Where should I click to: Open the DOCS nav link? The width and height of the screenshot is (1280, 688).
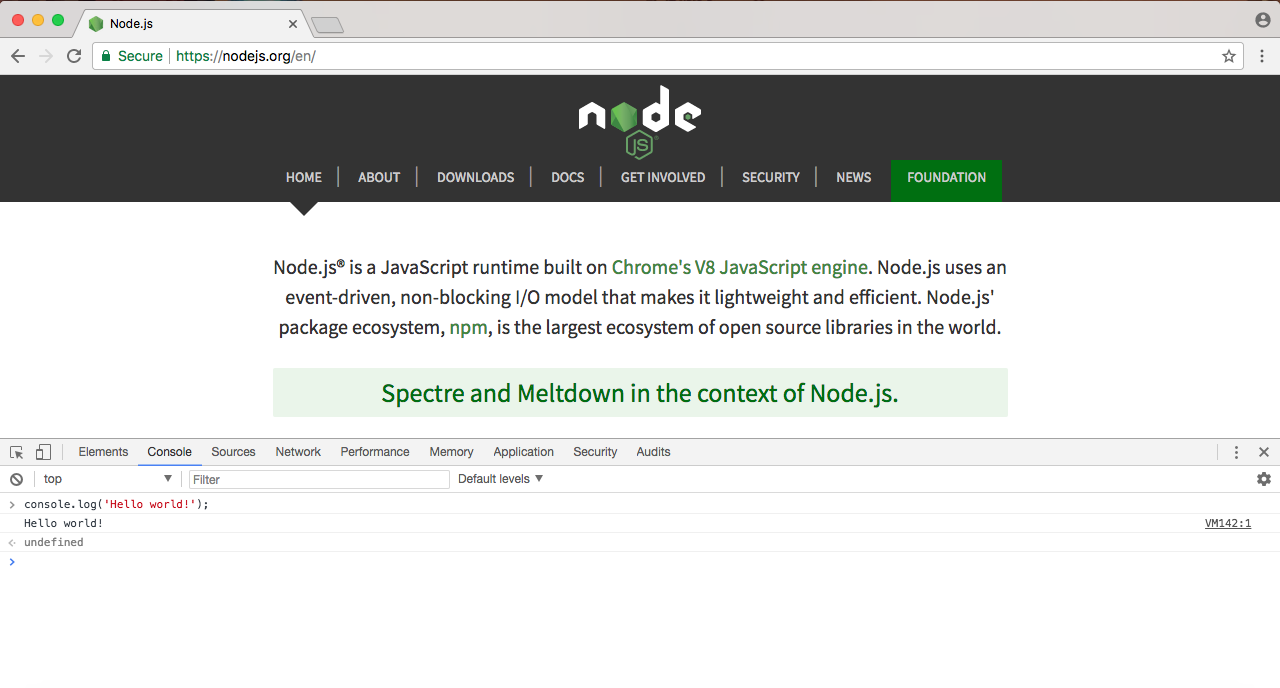click(x=567, y=177)
